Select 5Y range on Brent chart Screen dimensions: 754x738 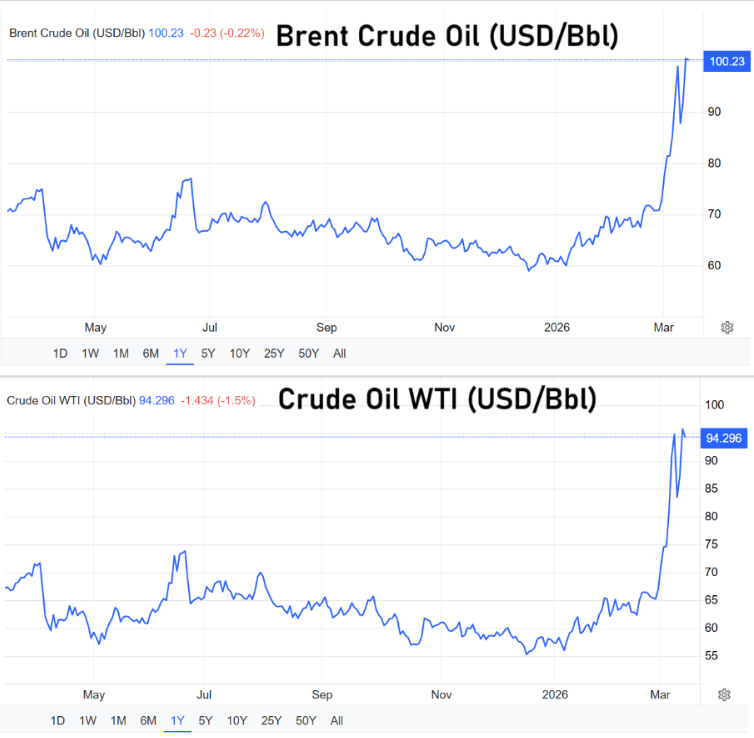point(208,353)
